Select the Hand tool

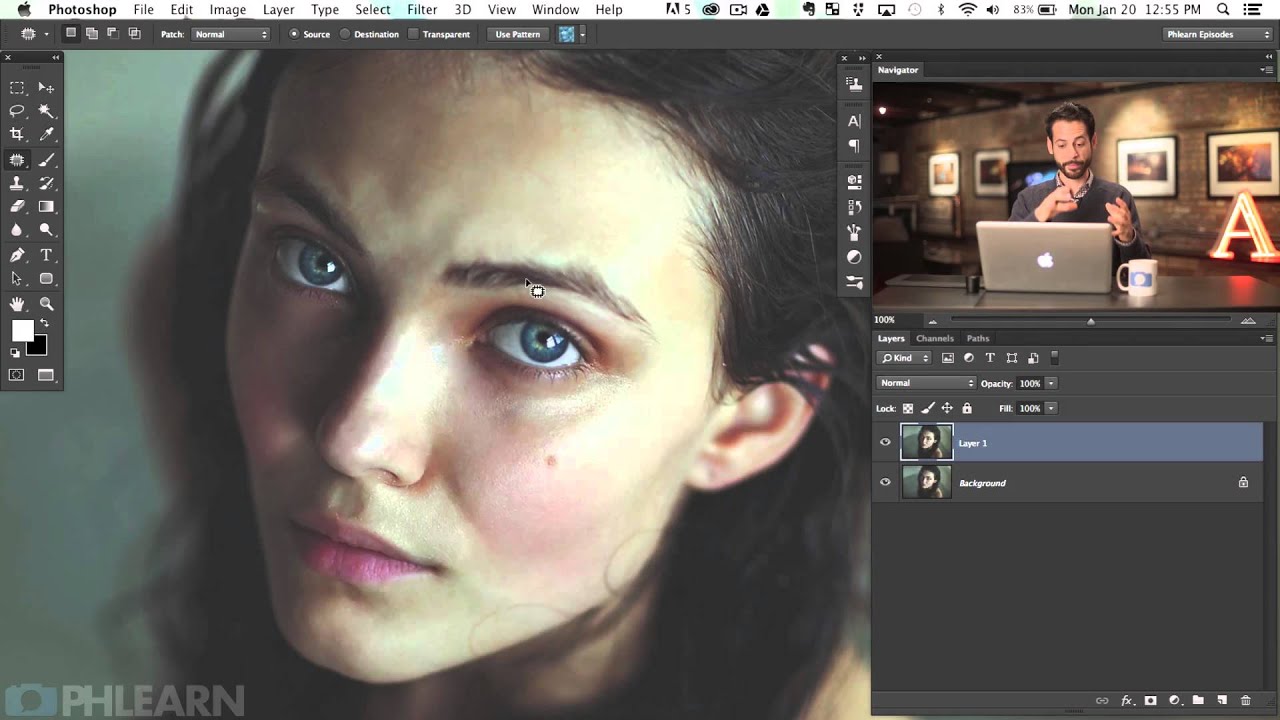pos(17,304)
